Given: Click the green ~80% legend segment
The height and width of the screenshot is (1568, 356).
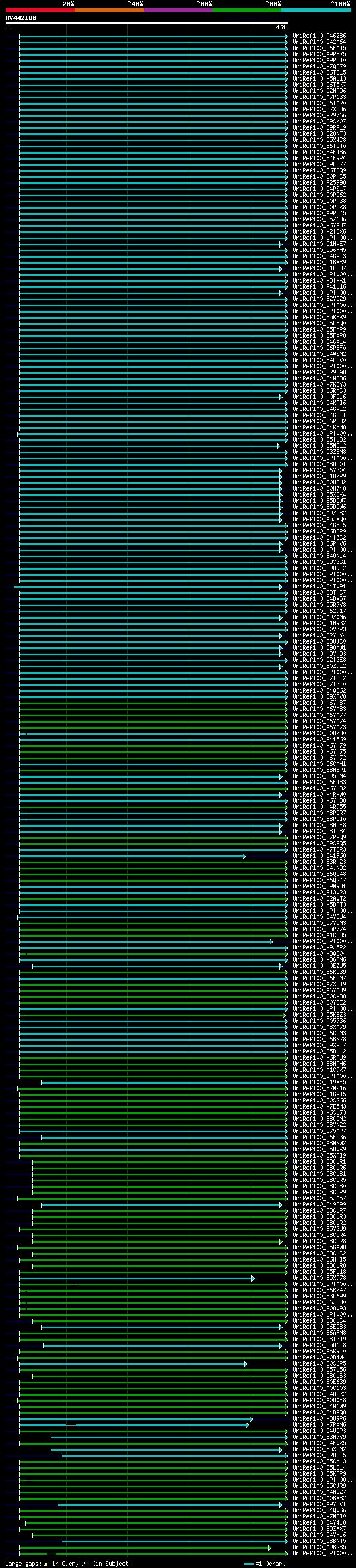Looking at the screenshot, I should click(x=247, y=10).
